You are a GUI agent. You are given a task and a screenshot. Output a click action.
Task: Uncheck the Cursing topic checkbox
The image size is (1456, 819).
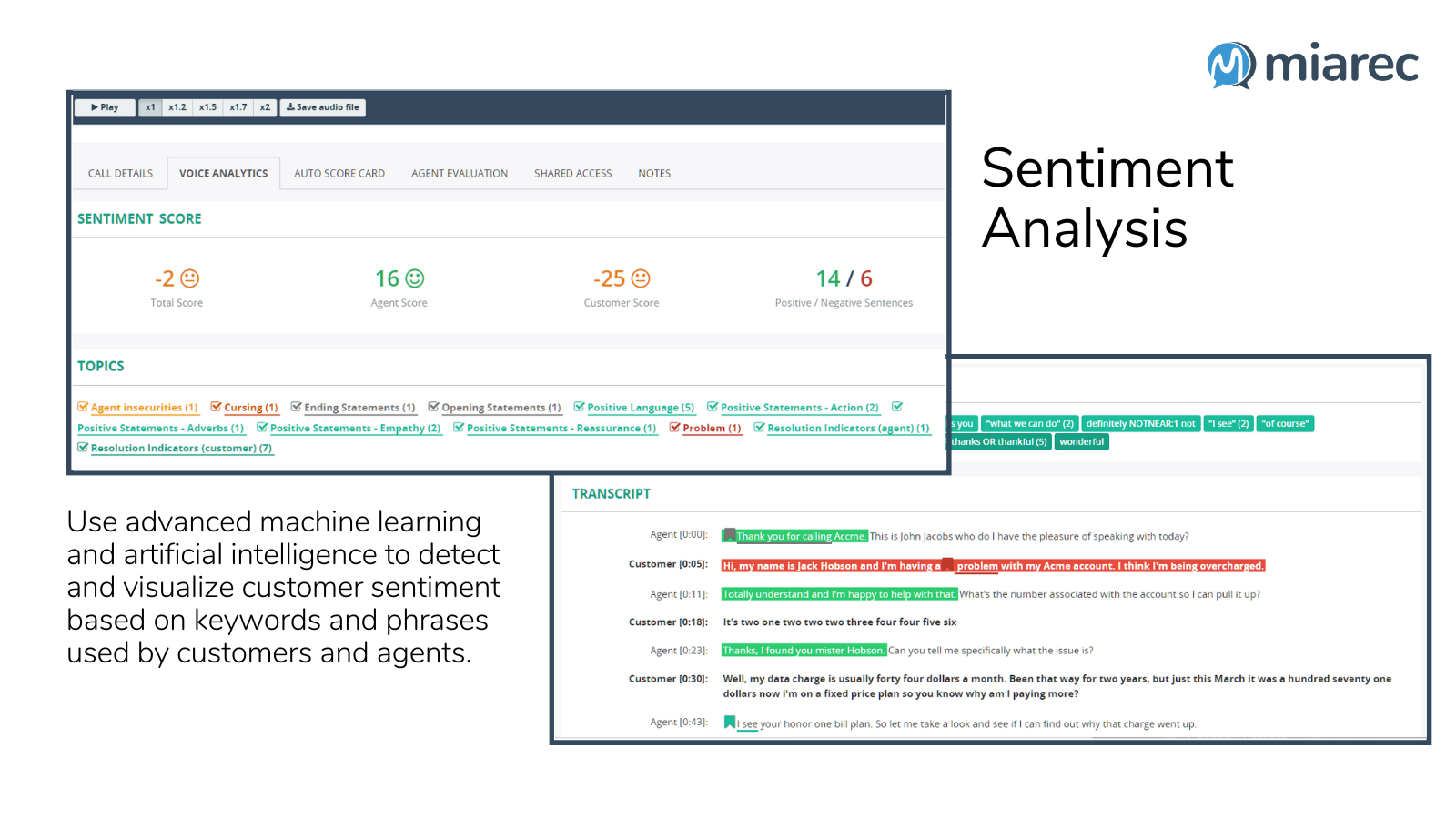pos(216,407)
